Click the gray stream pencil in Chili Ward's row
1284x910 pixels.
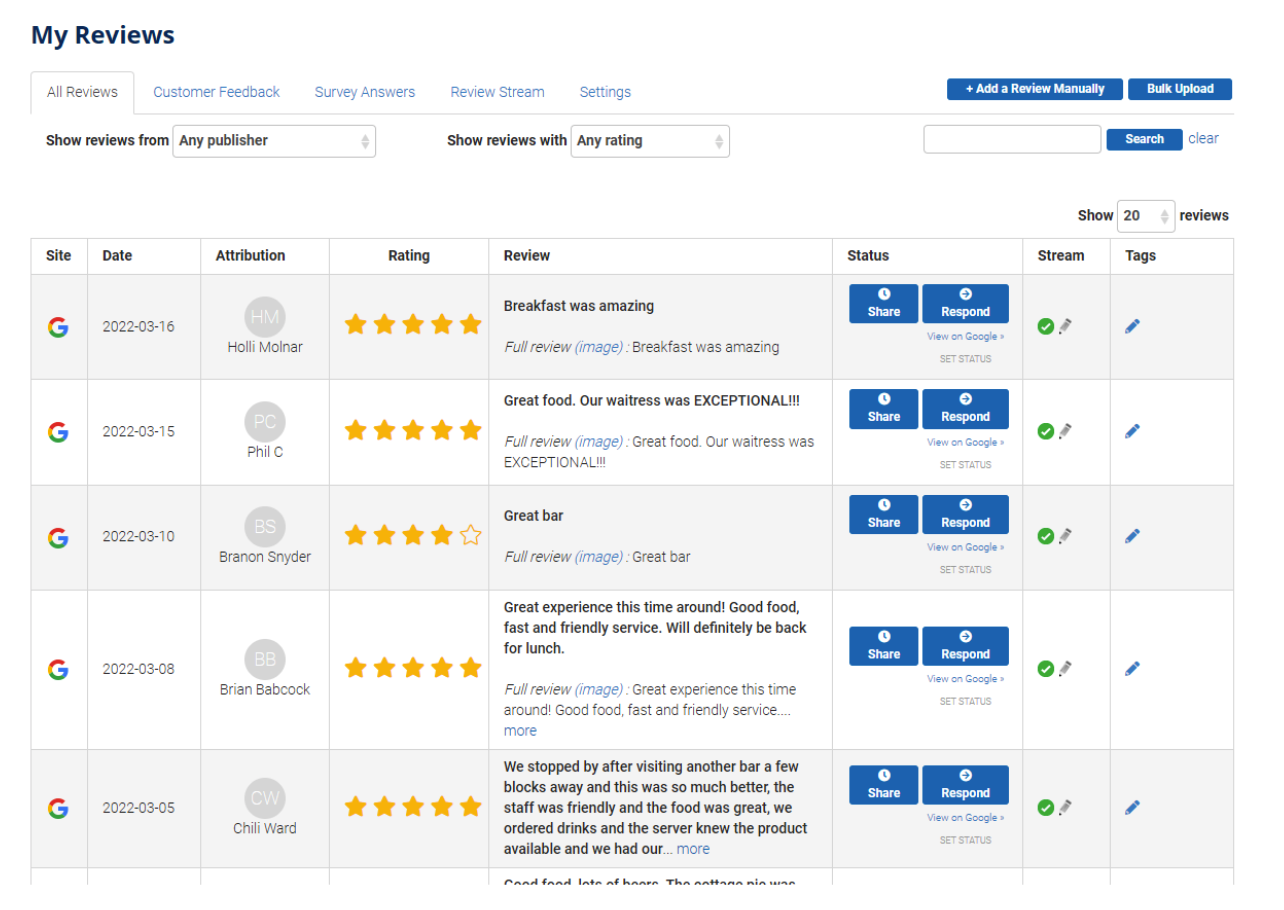1066,807
